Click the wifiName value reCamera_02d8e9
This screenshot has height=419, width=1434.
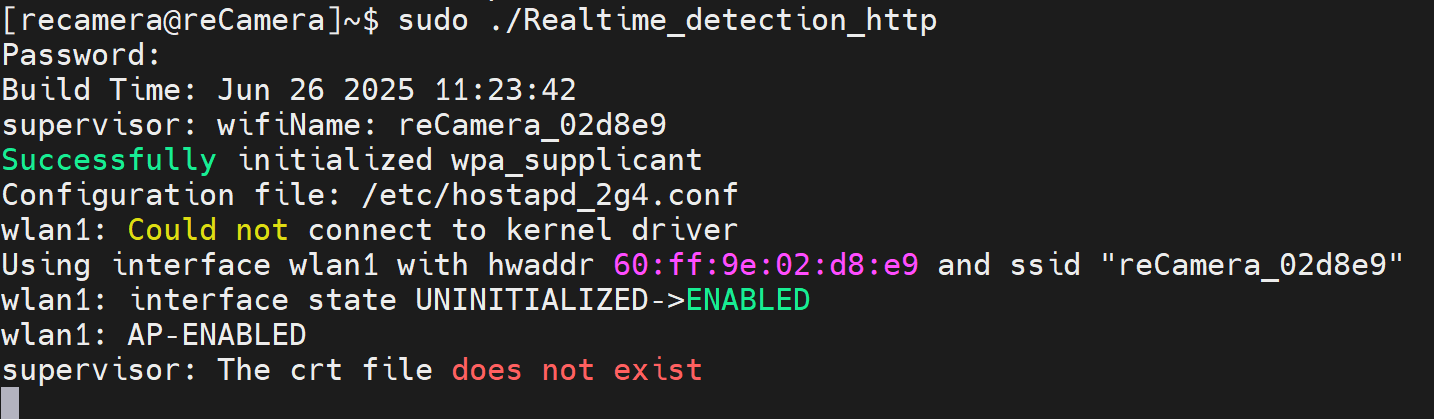[x=532, y=125]
